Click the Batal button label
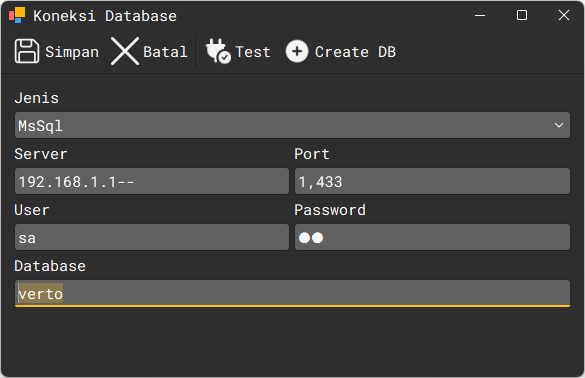The width and height of the screenshot is (585, 378). (165, 52)
